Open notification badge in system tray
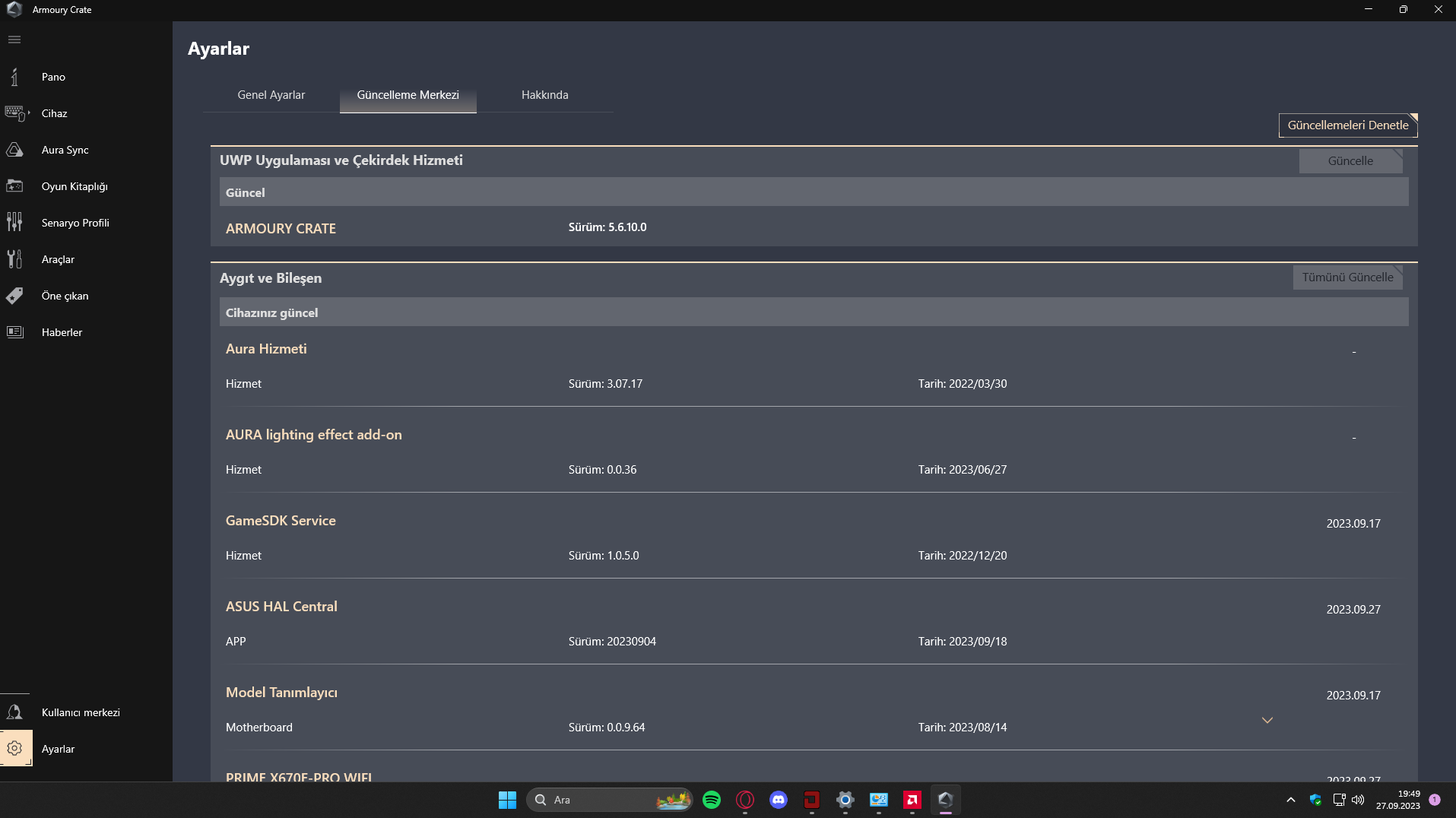This screenshot has height=818, width=1456. pos(1435,800)
